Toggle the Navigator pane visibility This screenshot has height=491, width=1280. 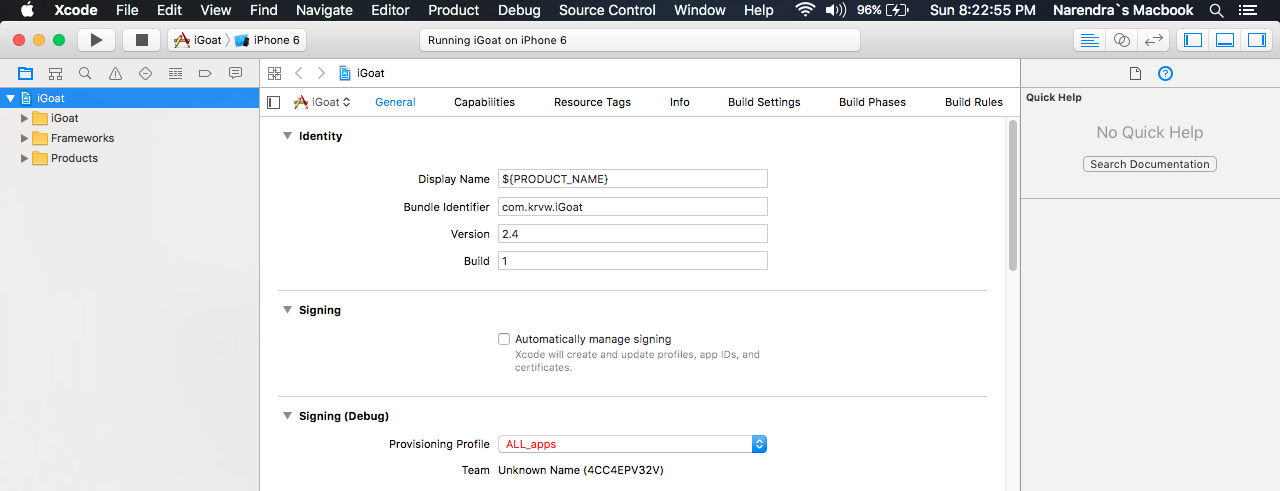click(1193, 40)
